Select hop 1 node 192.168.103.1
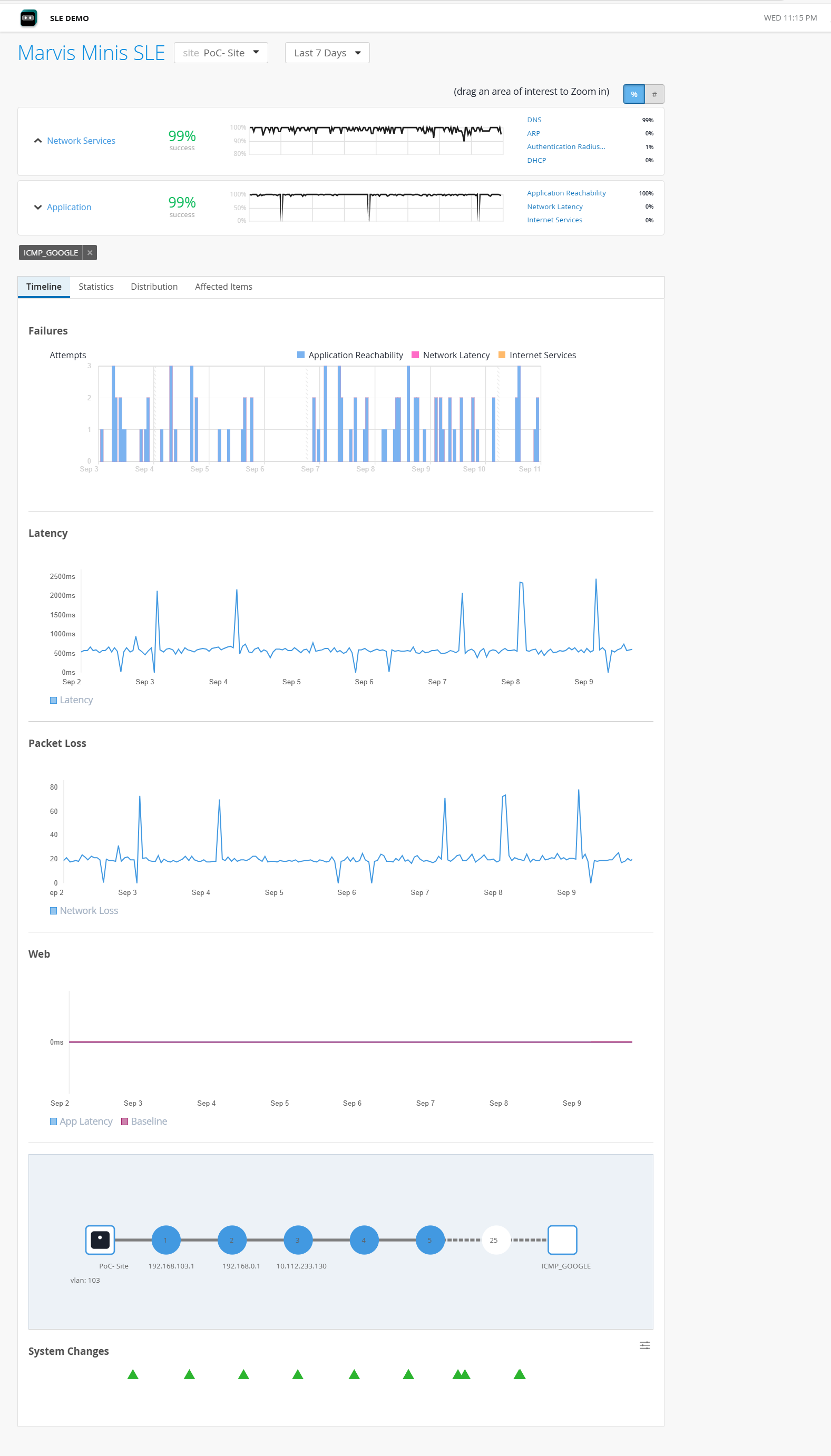 click(x=166, y=1240)
